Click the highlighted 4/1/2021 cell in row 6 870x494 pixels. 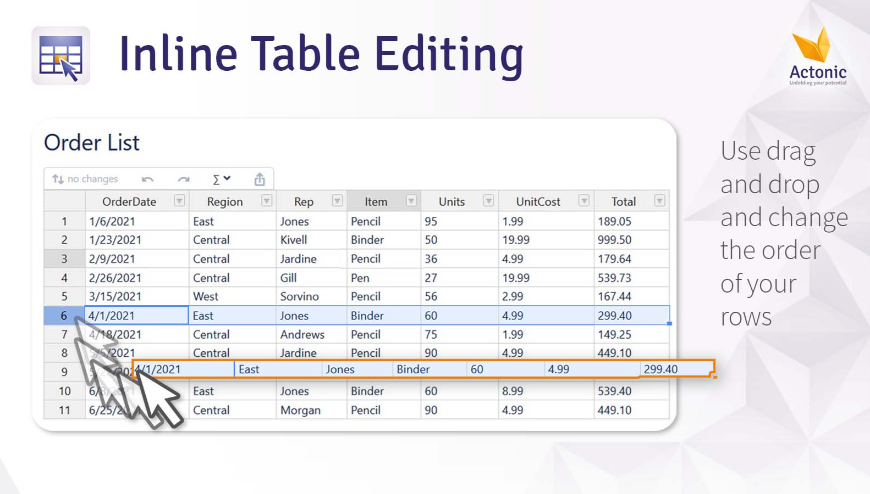137,316
